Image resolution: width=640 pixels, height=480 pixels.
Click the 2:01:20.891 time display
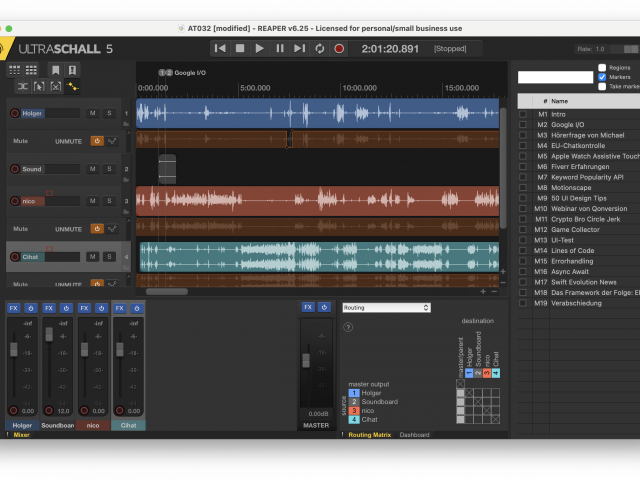coord(390,49)
